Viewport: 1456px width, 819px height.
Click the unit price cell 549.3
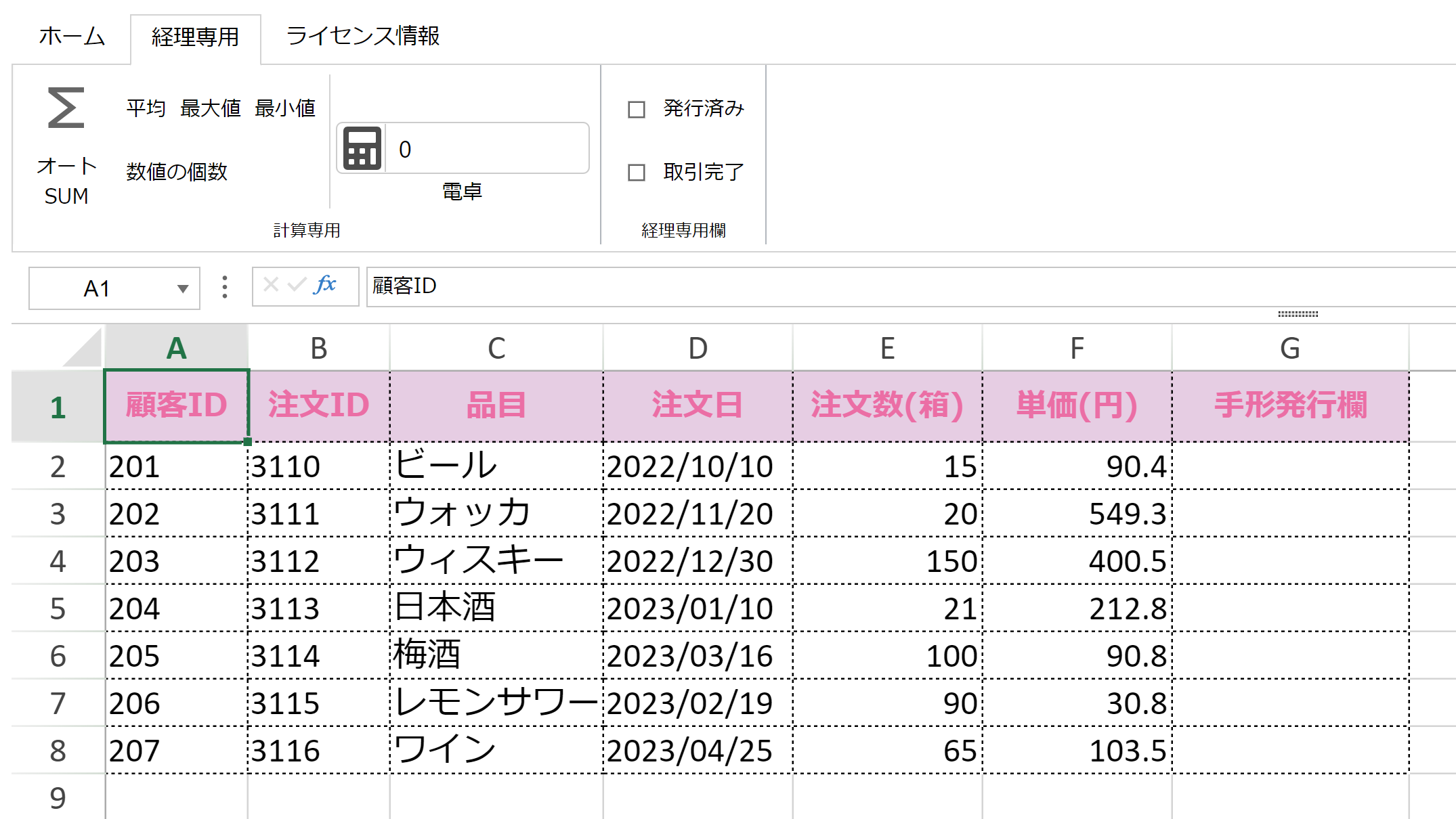click(x=1077, y=514)
